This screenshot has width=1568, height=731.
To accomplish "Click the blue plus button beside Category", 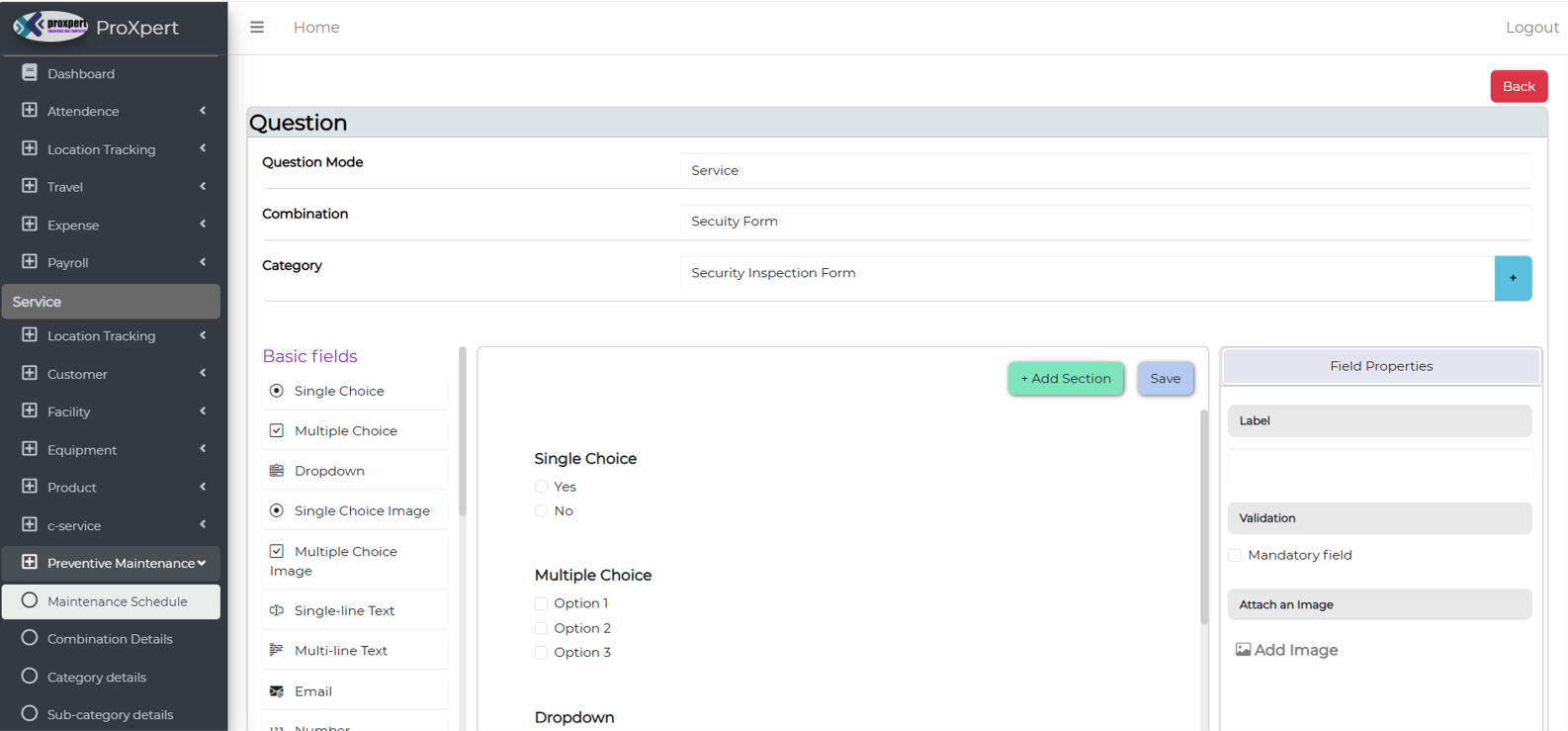I will [x=1513, y=278].
